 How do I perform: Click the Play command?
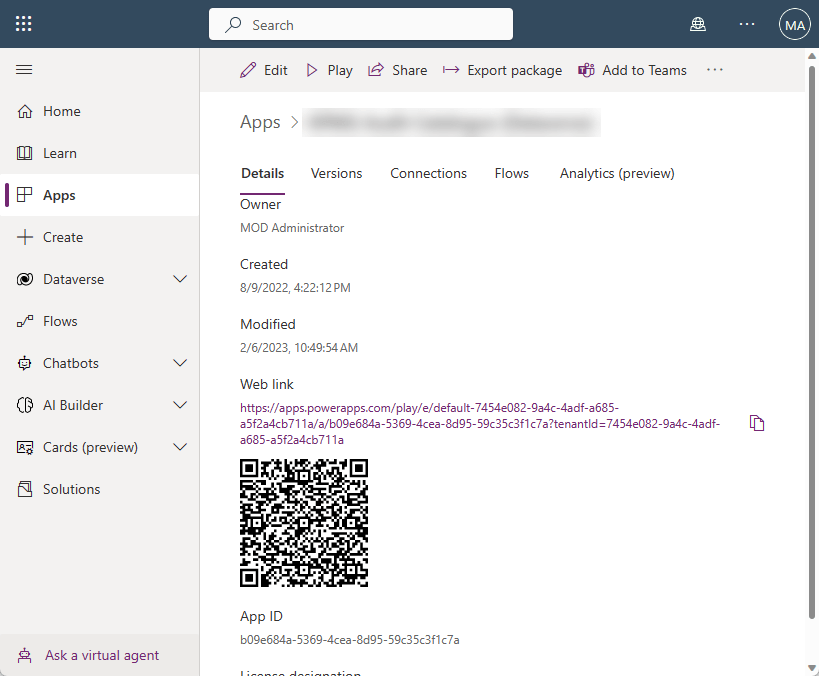(x=329, y=70)
